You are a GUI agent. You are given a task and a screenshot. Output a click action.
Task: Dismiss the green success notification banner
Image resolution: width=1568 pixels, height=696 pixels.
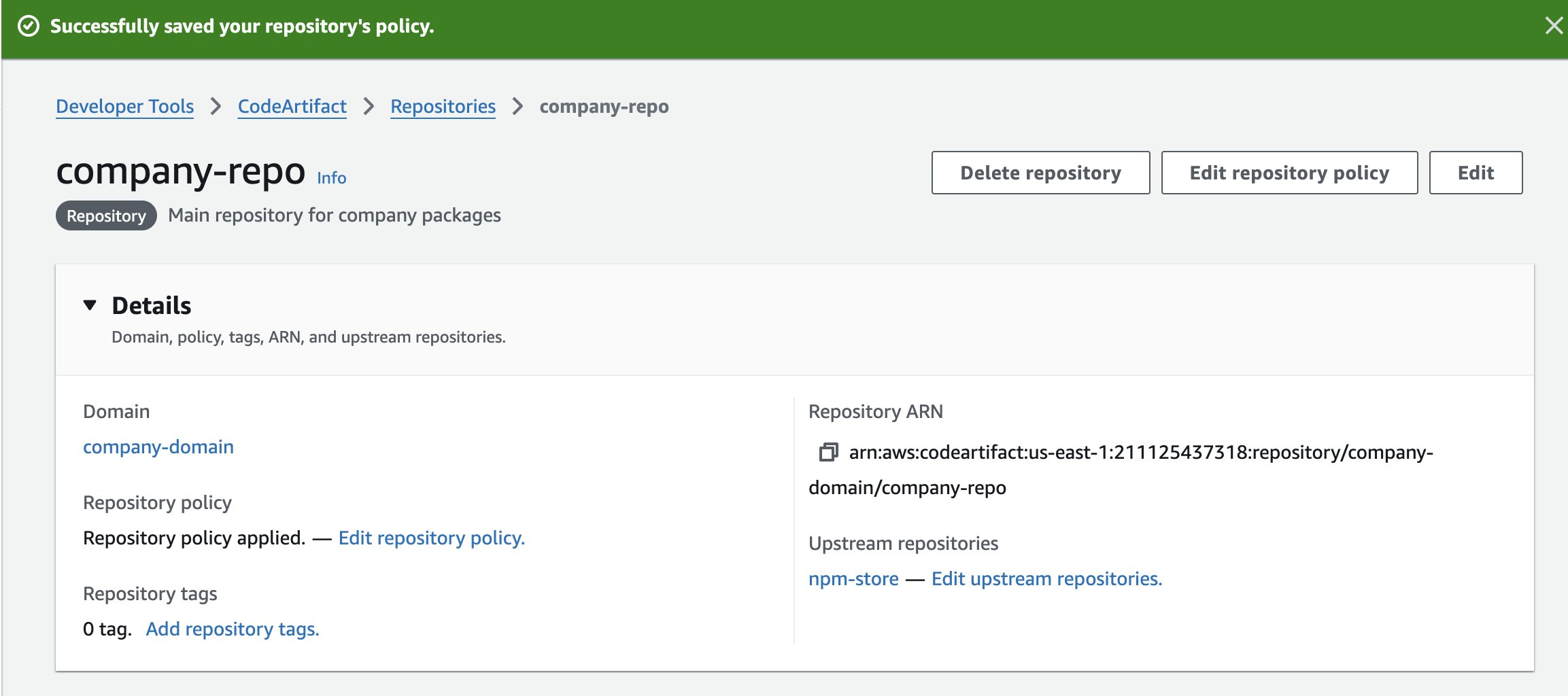click(1553, 26)
